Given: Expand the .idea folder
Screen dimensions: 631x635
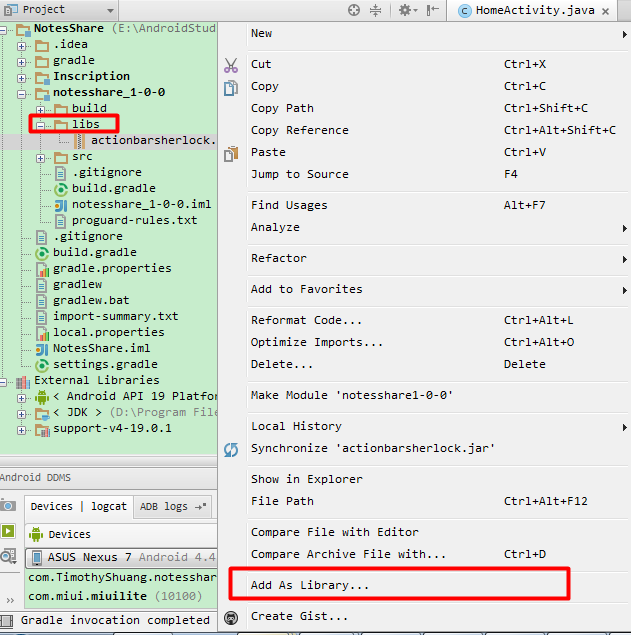Looking at the screenshot, I should point(22,46).
